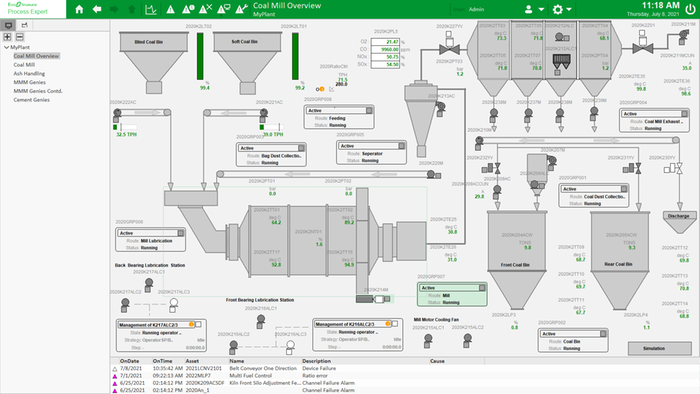Viewport: 700px width, 394px height.
Task: Select Coal Mill Overview in tree
Action: pyautogui.click(x=36, y=56)
